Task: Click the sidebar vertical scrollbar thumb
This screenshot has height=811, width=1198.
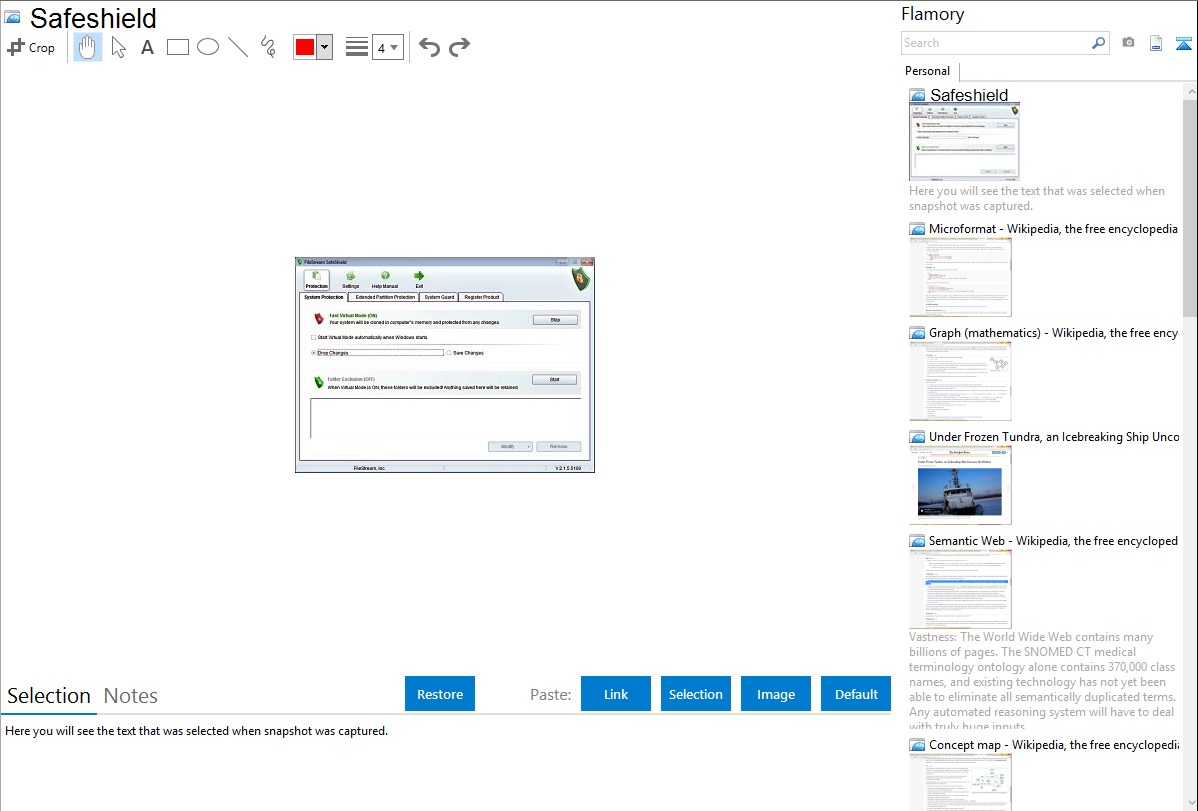Action: 1190,207
